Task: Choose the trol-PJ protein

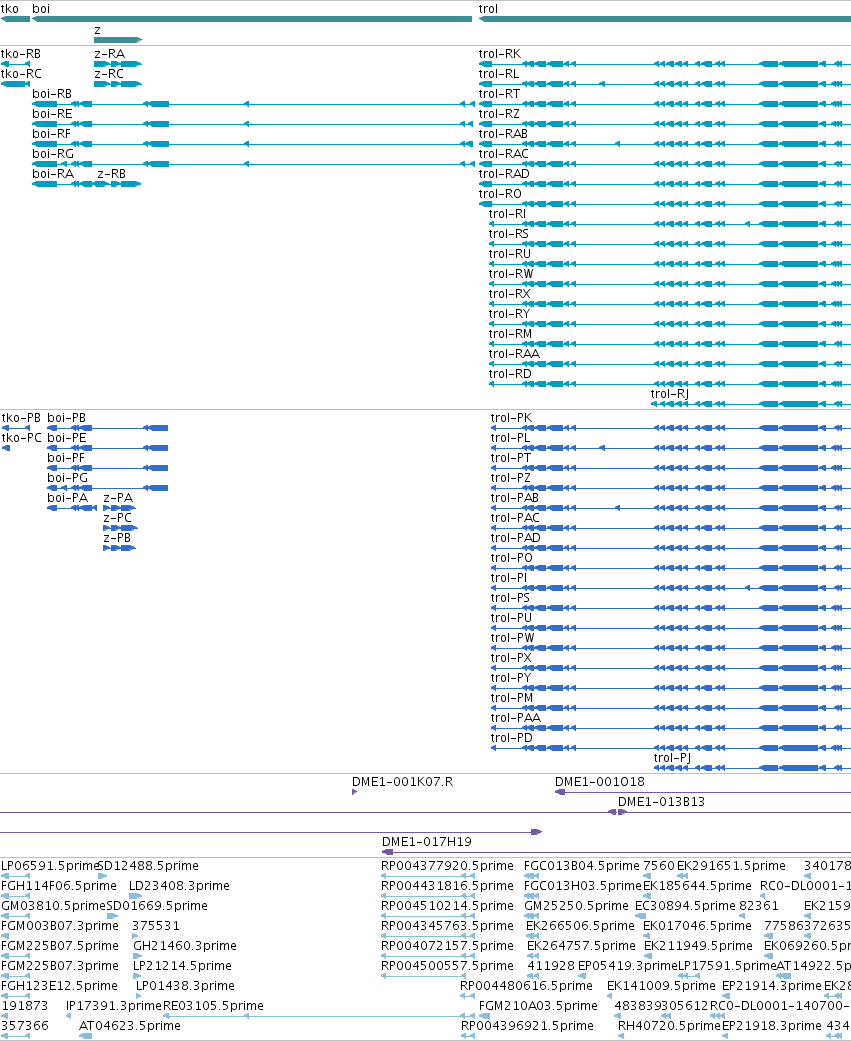Action: (672, 758)
